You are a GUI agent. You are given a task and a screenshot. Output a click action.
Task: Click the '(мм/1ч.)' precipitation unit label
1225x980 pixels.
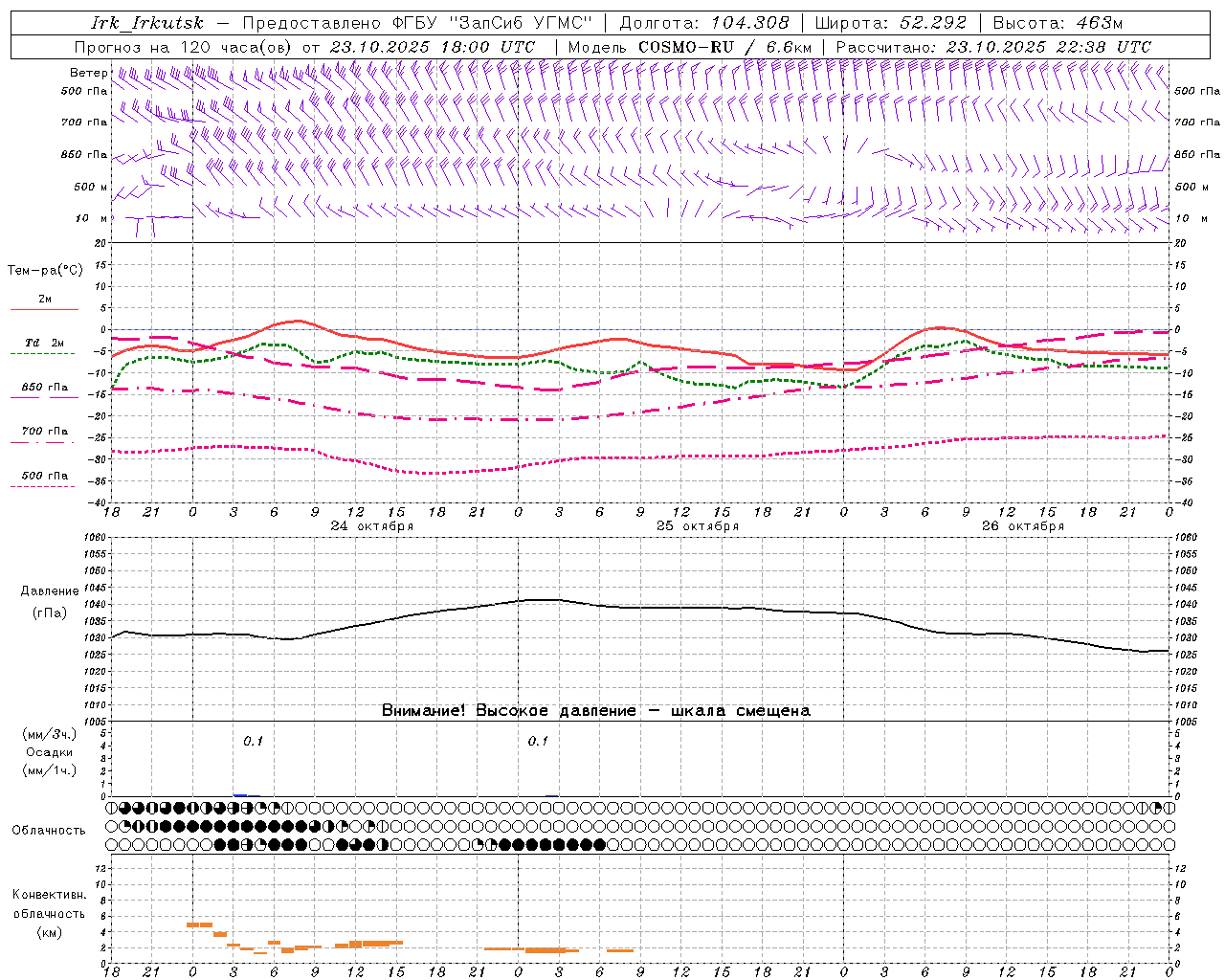click(x=50, y=770)
